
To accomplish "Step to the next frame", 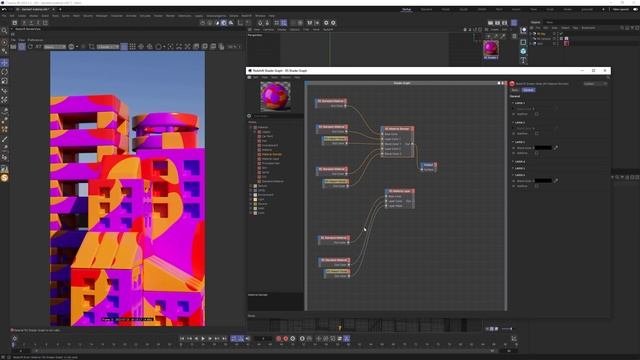I will coord(210,338).
